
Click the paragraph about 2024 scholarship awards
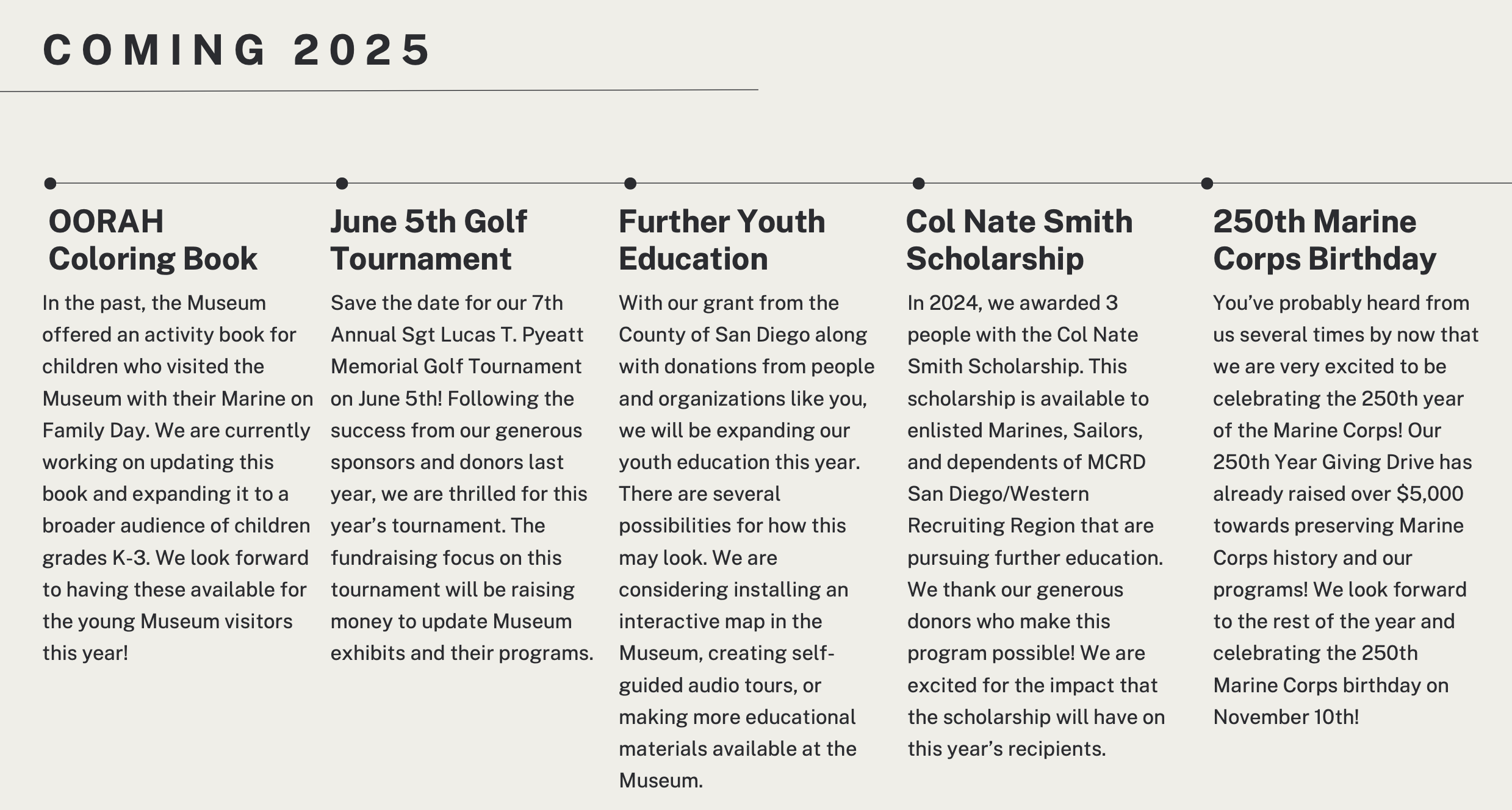coord(1034,525)
